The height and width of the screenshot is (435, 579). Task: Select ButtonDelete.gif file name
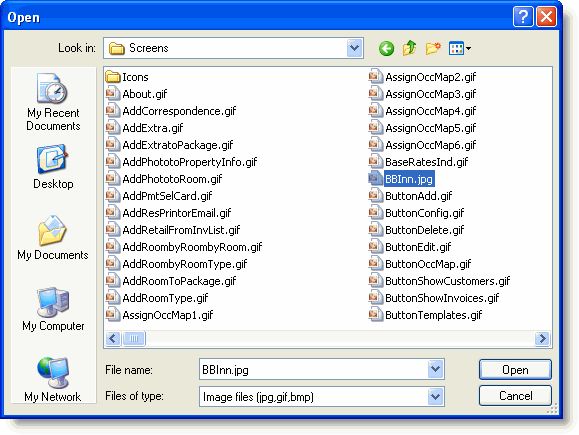[x=425, y=230]
